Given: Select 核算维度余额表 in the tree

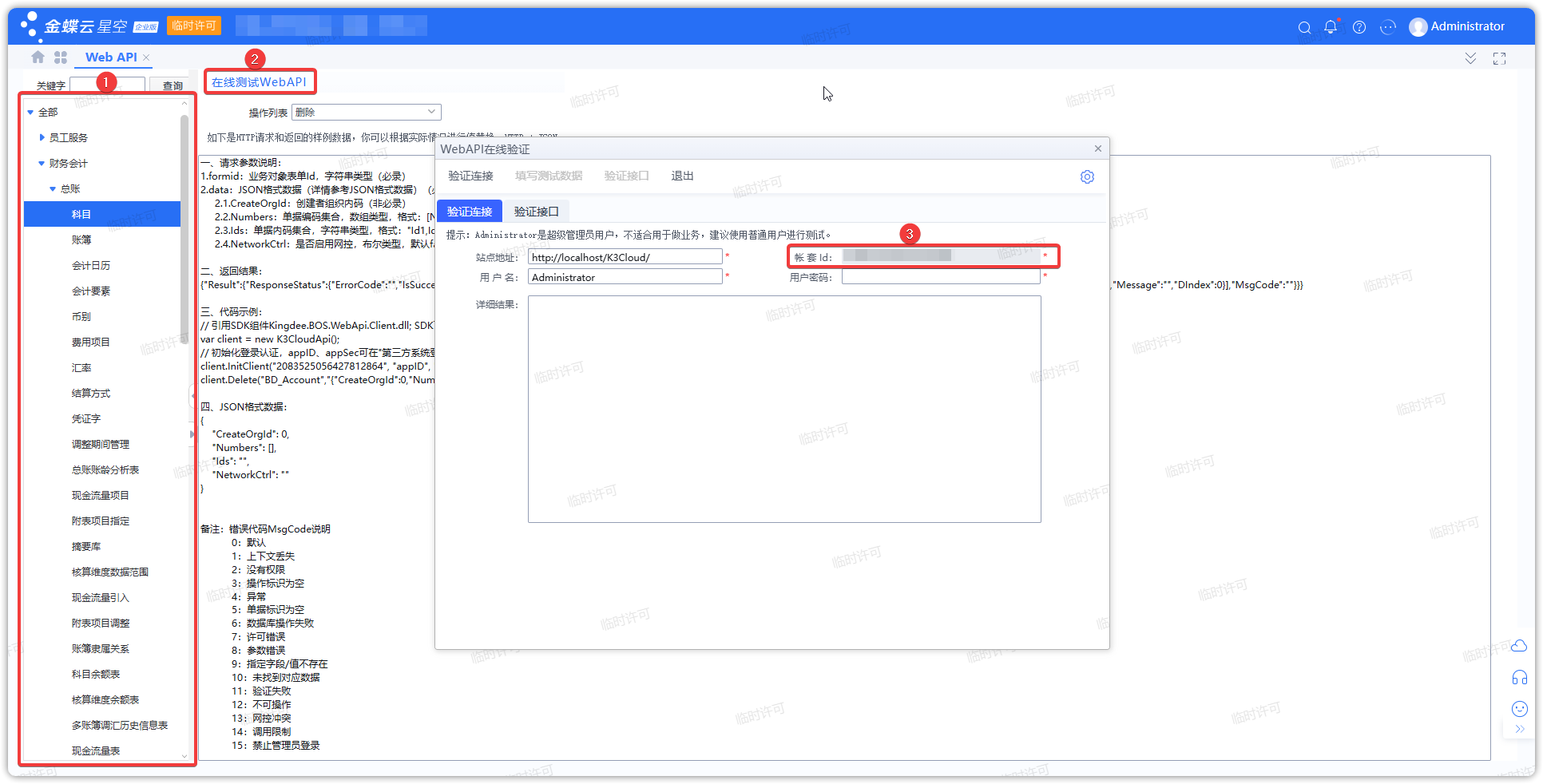Looking at the screenshot, I should click(105, 700).
